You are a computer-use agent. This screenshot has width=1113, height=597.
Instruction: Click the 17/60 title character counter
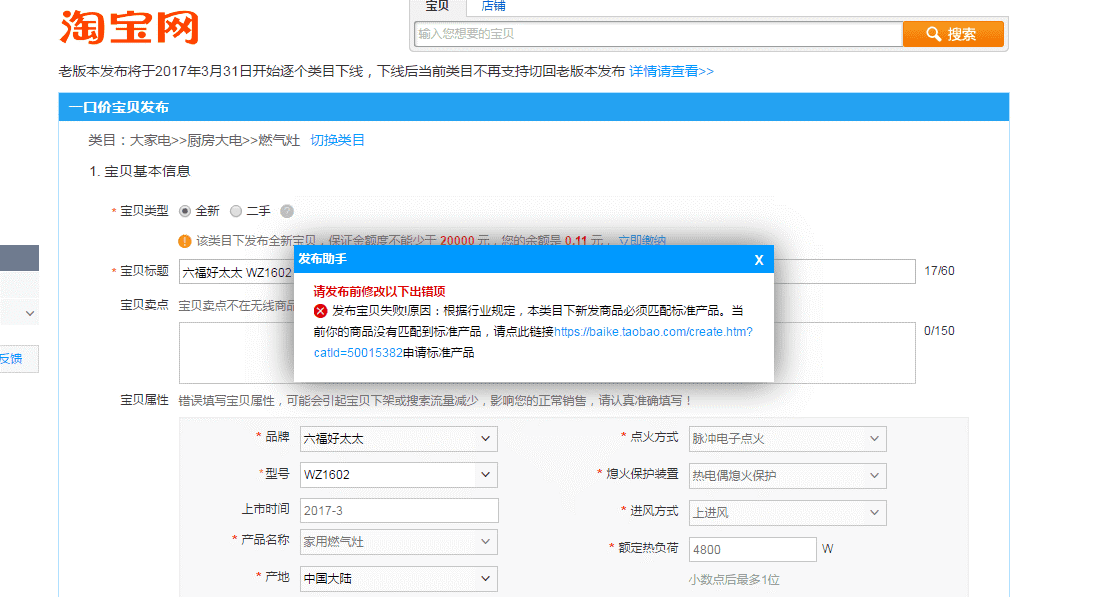click(x=939, y=271)
